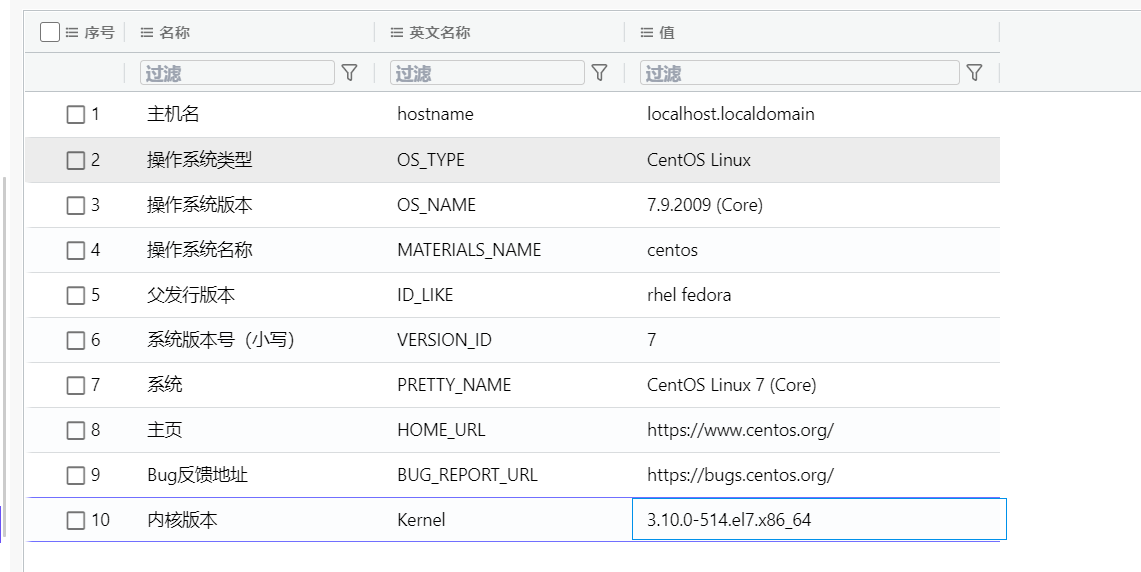Check the checkbox for row 2 操作系统类型

pos(76,160)
